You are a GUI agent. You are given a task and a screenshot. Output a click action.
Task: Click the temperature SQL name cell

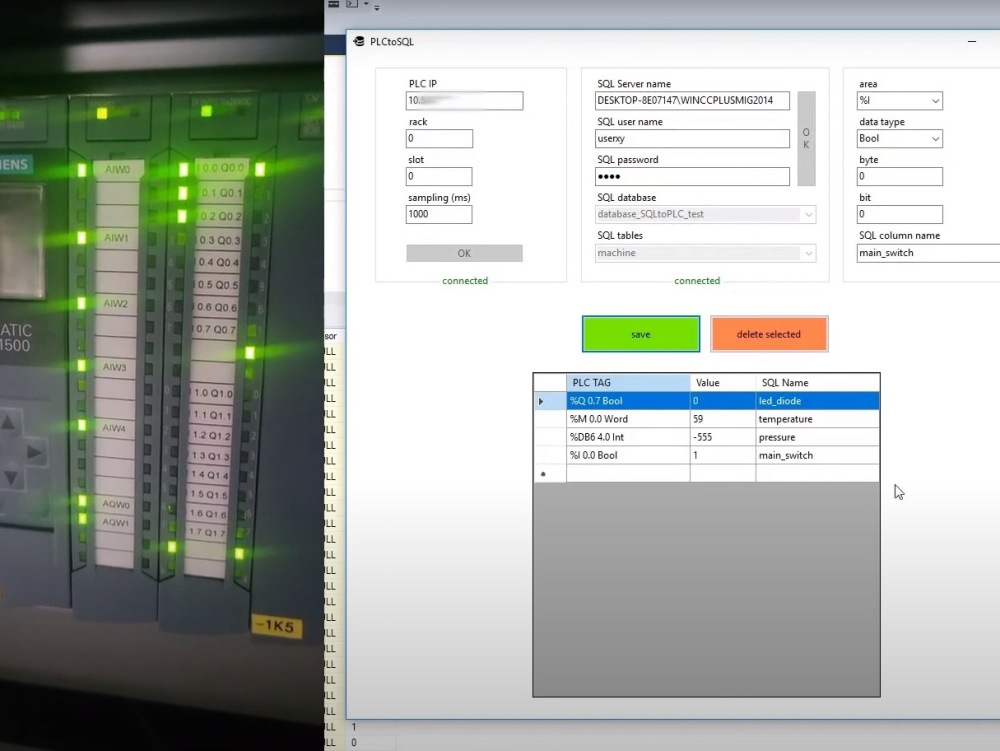(818, 419)
